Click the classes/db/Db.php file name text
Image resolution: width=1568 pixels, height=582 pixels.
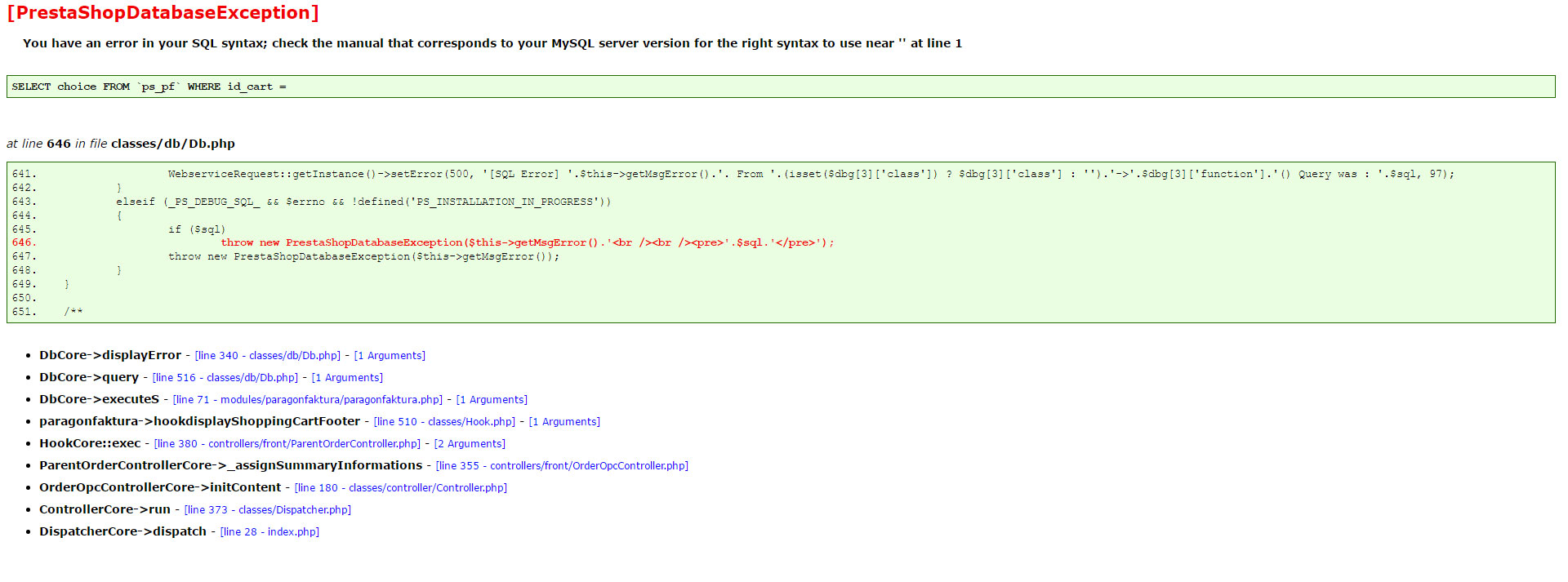pos(173,144)
